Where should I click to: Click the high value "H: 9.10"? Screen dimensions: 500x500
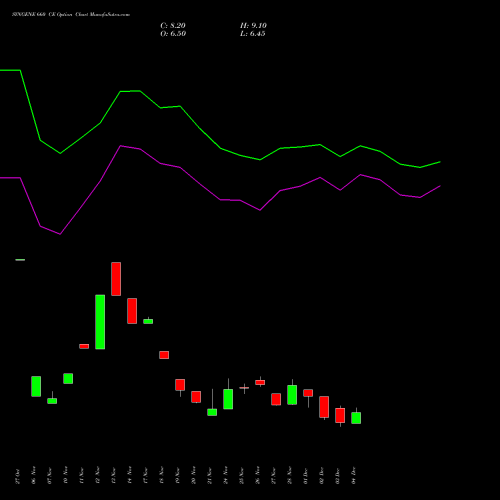(253, 26)
